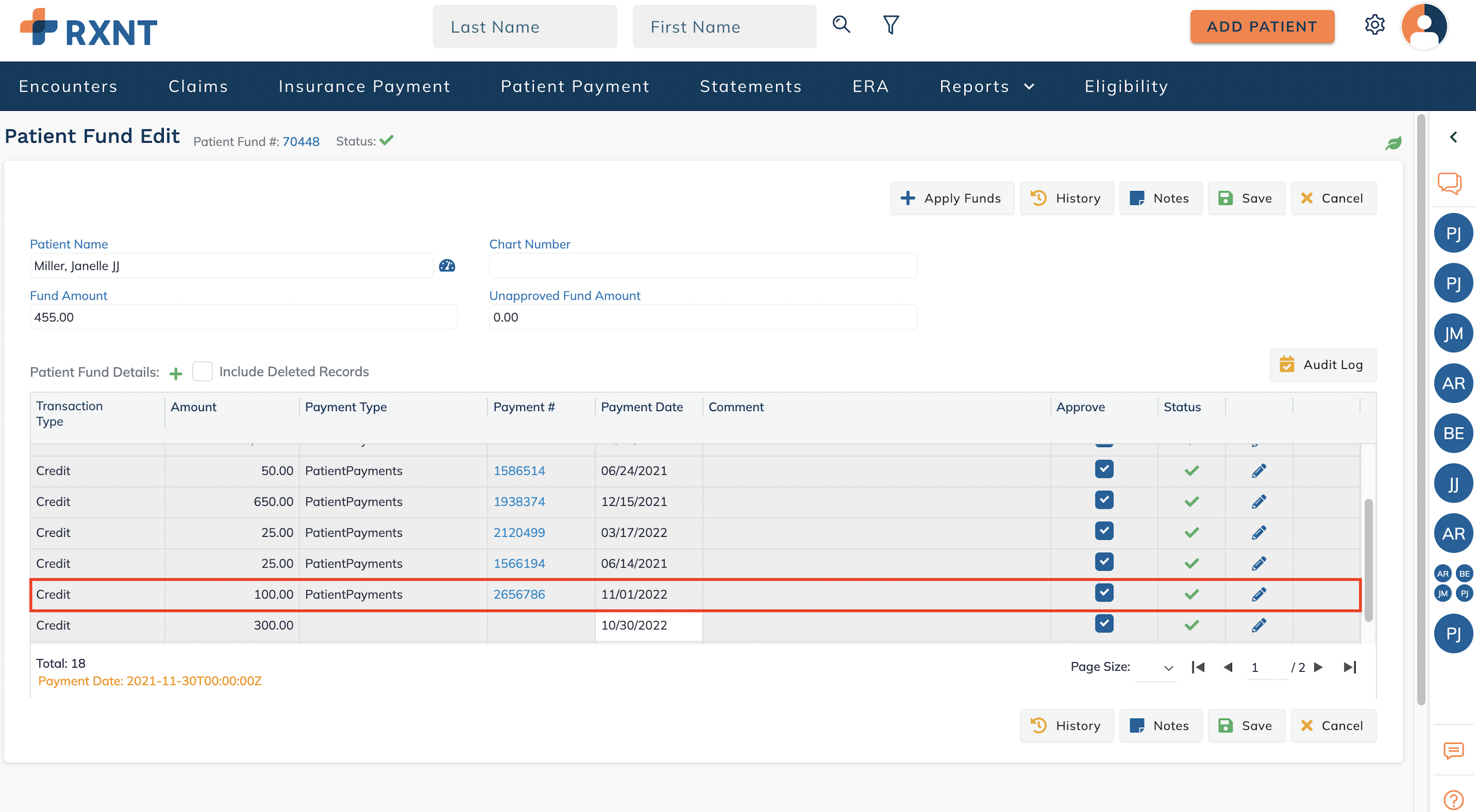Open the filter funnel icon
The width and height of the screenshot is (1476, 812).
pyautogui.click(x=891, y=25)
